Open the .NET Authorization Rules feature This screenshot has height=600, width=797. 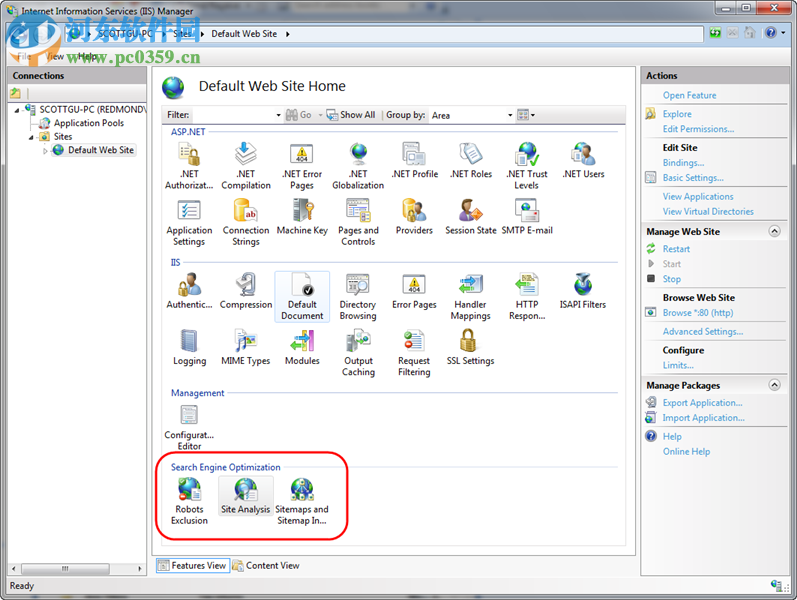189,166
